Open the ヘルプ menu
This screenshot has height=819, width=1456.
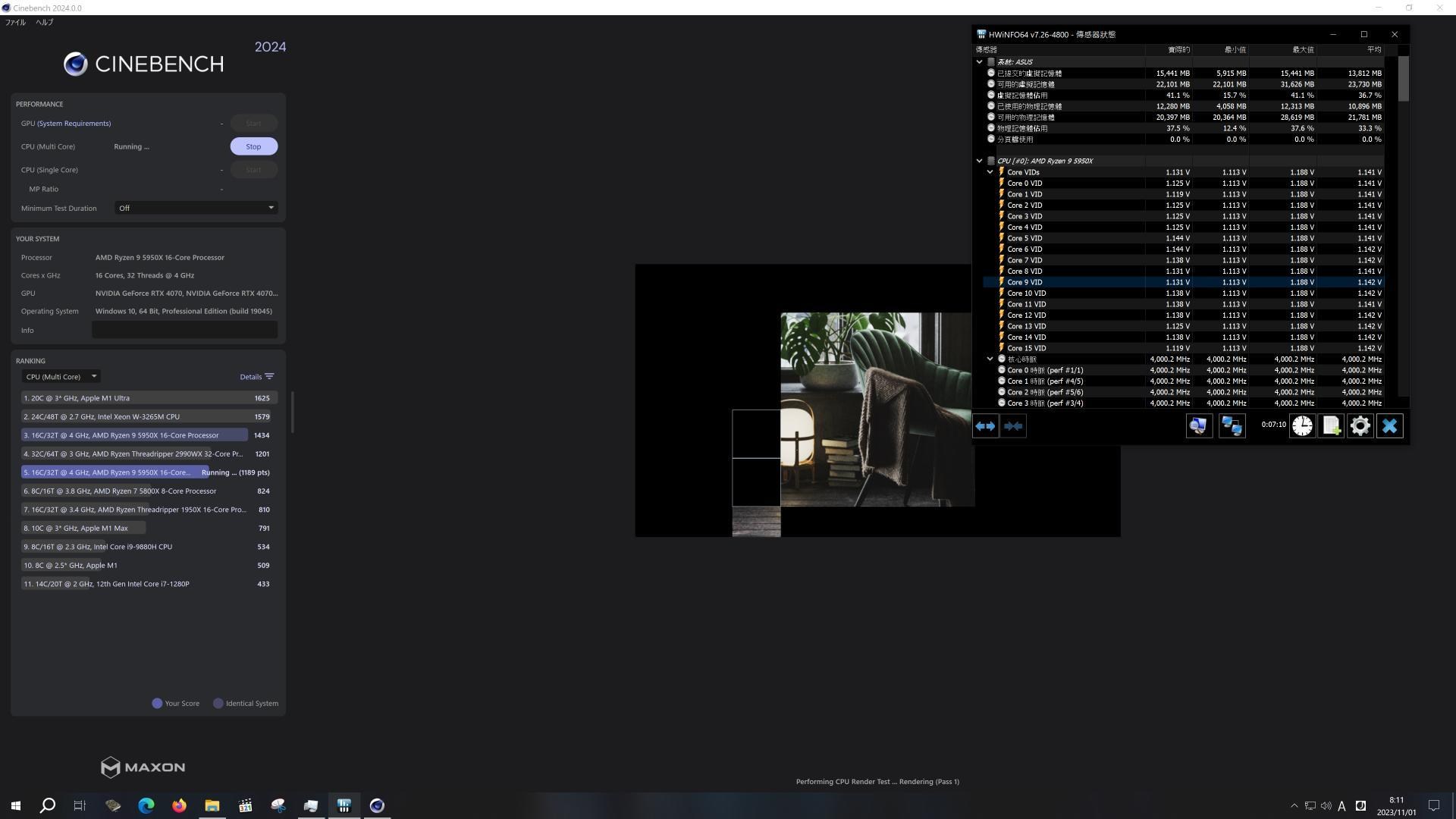[x=45, y=23]
